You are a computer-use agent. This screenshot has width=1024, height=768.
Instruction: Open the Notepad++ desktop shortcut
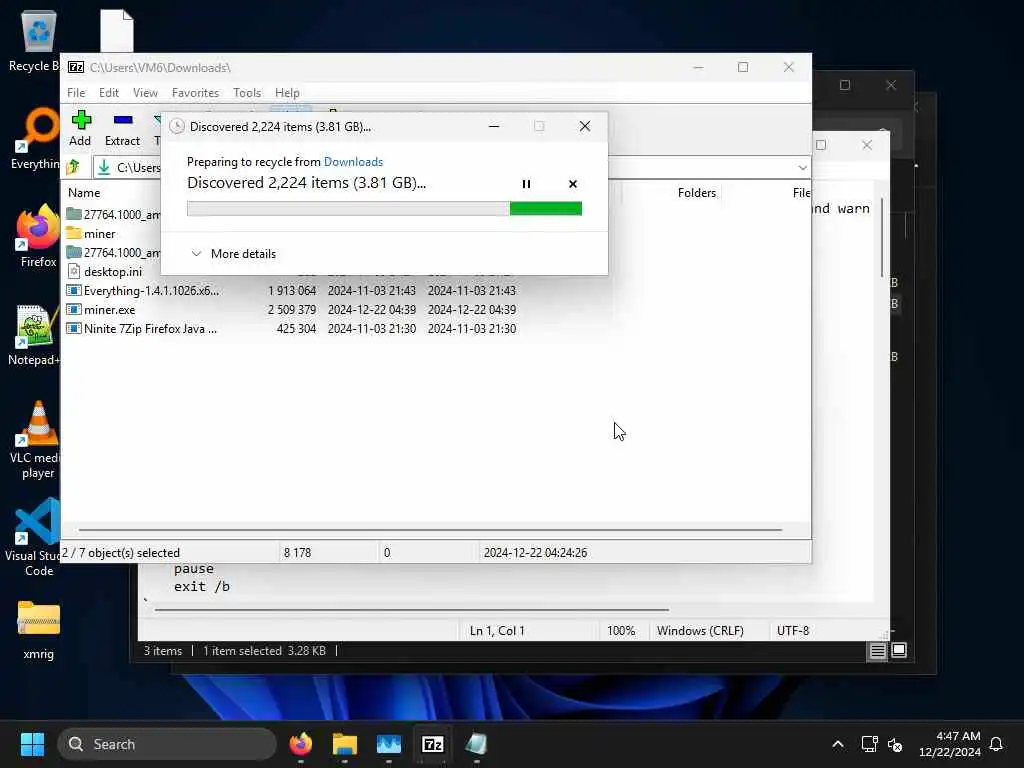(x=34, y=336)
